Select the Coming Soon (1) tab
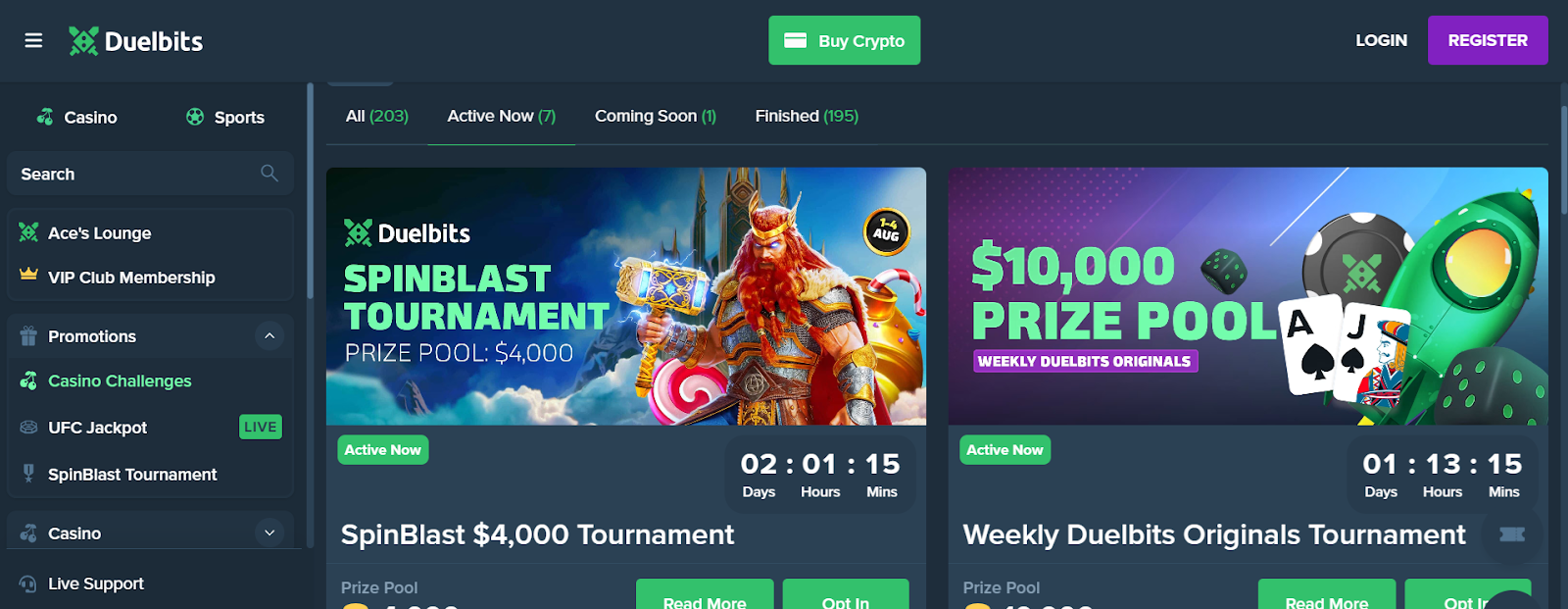This screenshot has width=1568, height=609. [x=656, y=116]
